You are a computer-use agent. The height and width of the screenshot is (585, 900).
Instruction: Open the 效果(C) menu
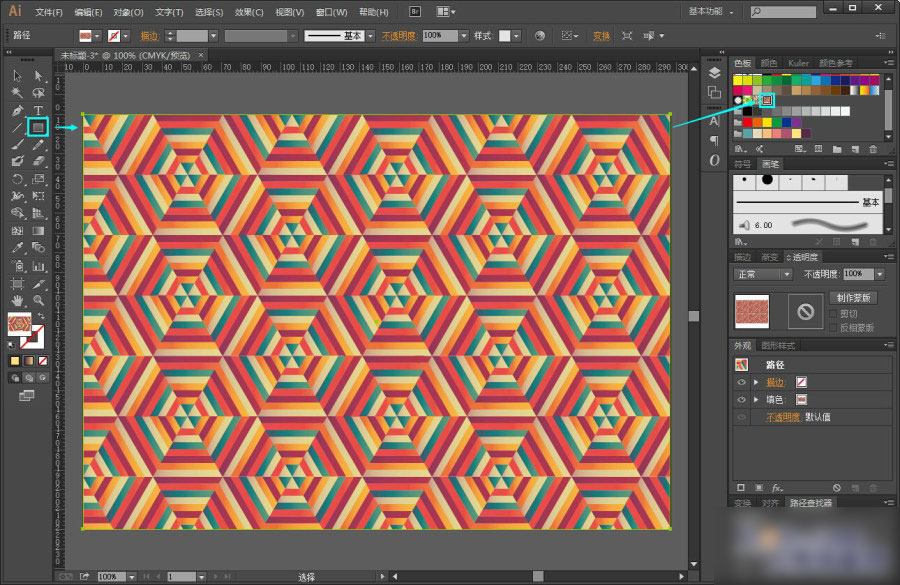click(x=248, y=12)
